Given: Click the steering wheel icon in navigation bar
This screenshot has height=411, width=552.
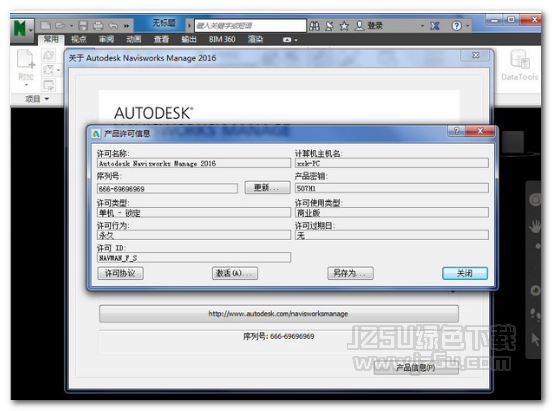Looking at the screenshot, I should (535, 200).
